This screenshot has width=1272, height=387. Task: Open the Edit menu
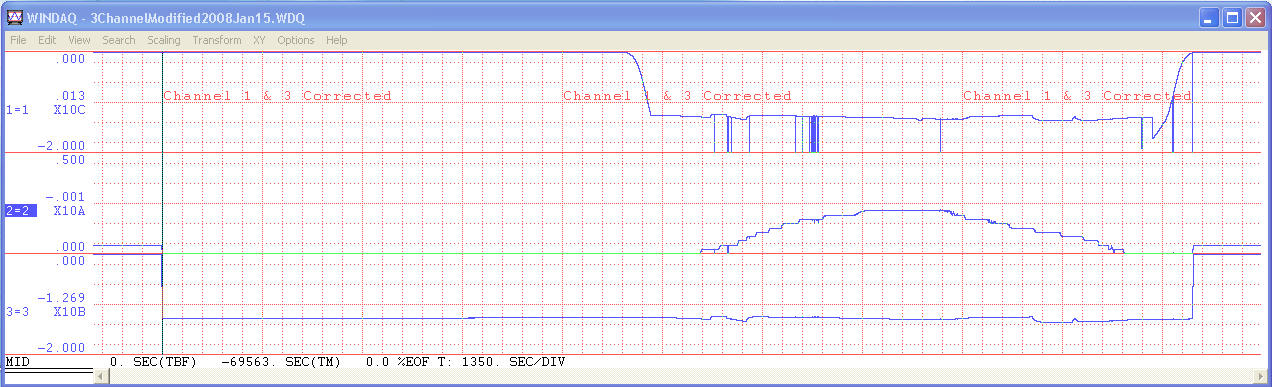(47, 40)
